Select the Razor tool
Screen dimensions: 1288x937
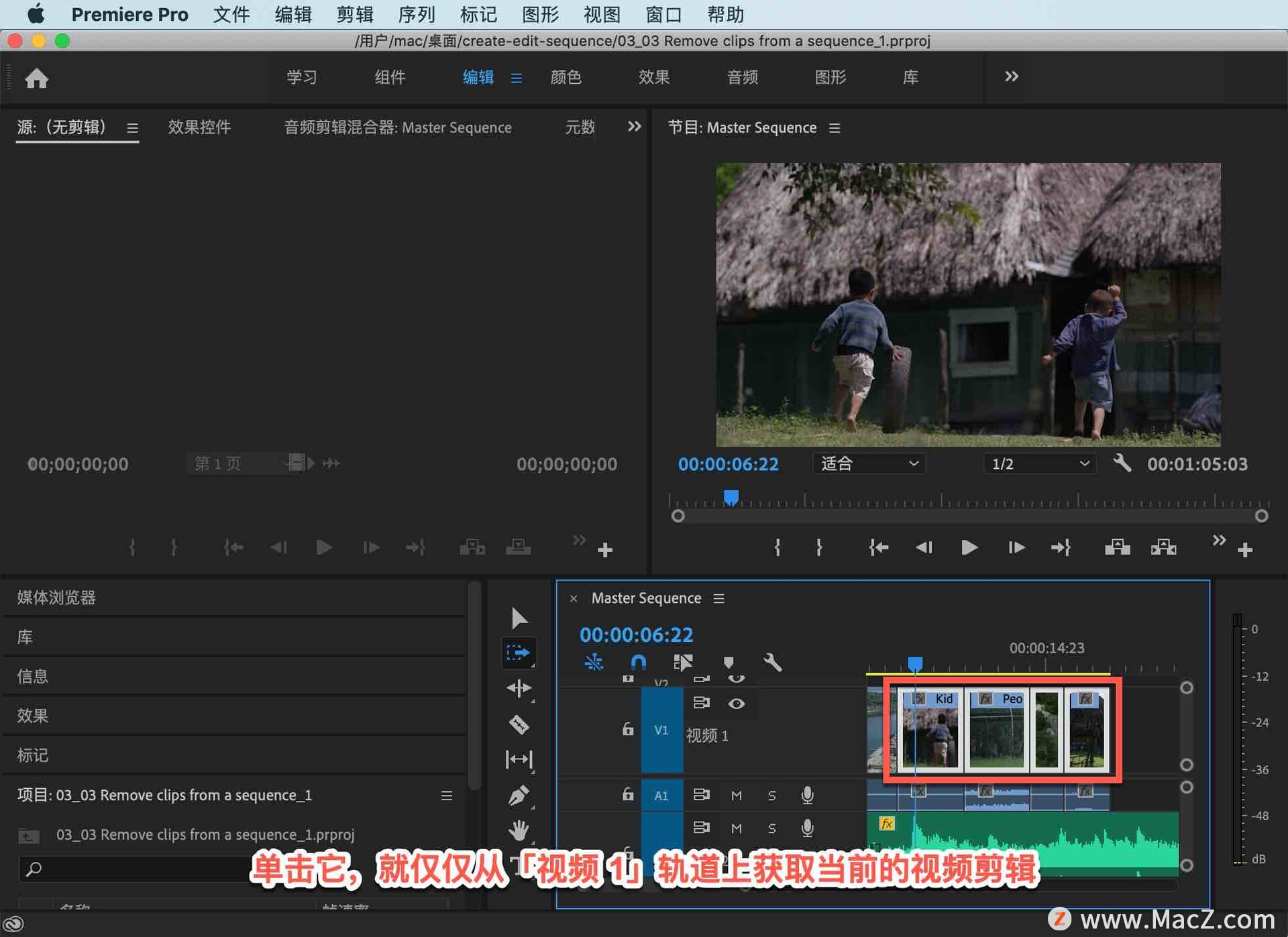click(x=519, y=724)
